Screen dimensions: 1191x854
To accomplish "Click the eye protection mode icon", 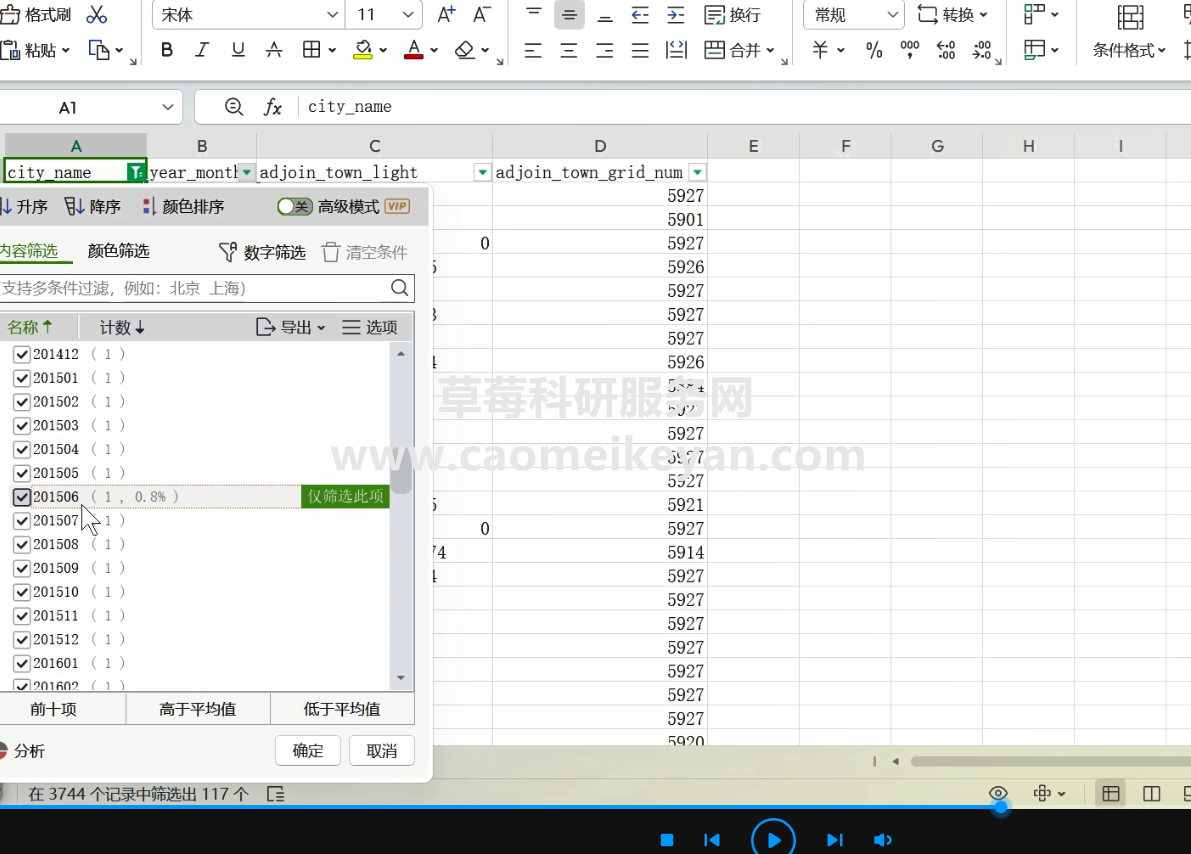I will (998, 793).
